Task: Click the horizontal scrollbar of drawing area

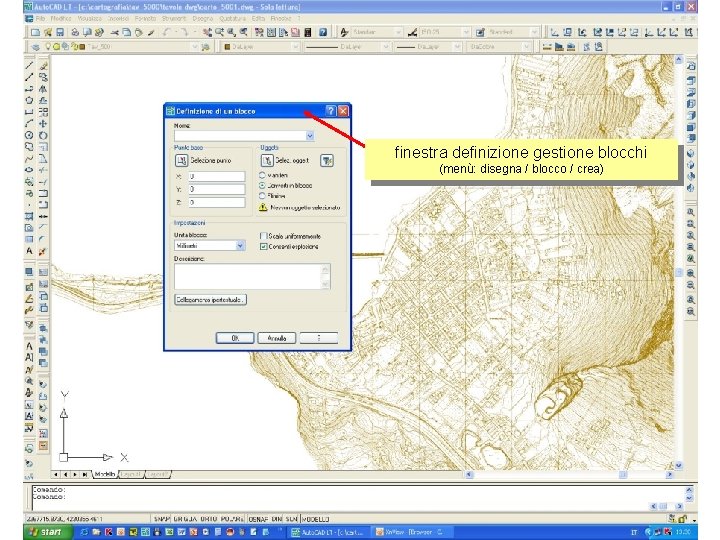Action: 568,474
